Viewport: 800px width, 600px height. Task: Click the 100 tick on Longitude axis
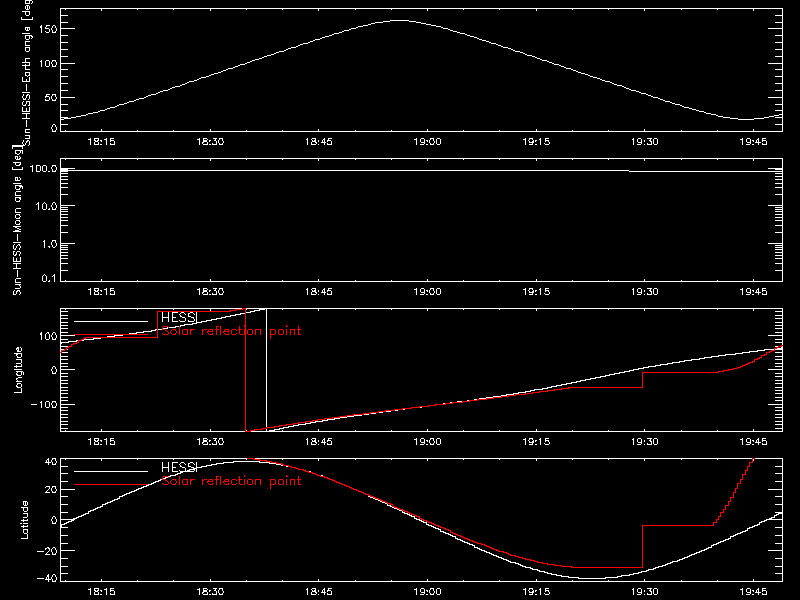click(x=48, y=336)
